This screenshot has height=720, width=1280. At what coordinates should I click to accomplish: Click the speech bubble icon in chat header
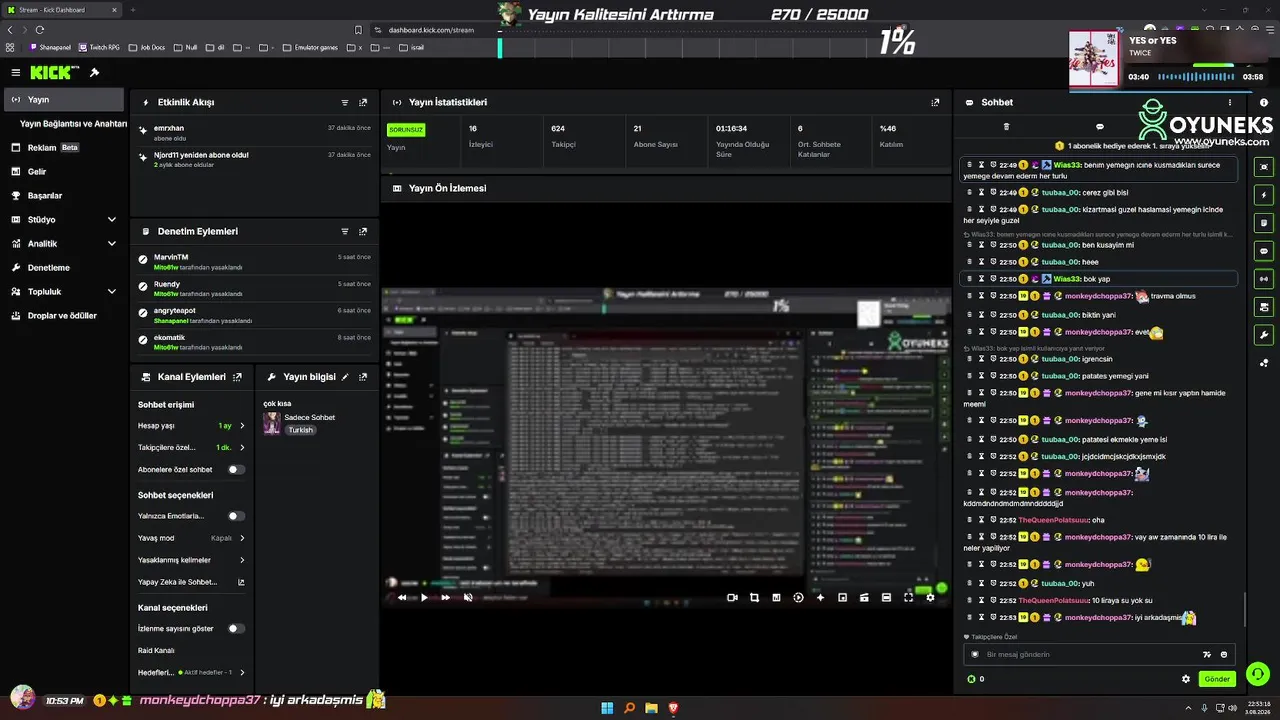[x=1100, y=127]
